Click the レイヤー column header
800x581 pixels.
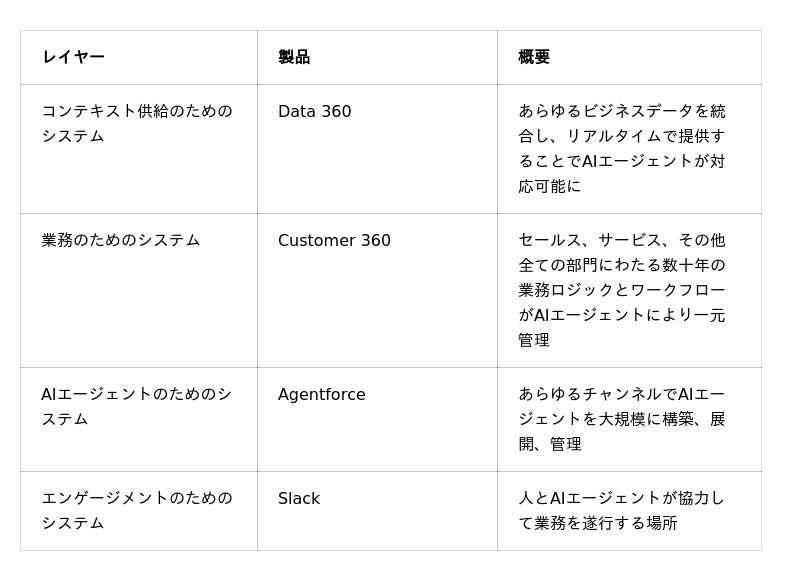[x=73, y=57]
